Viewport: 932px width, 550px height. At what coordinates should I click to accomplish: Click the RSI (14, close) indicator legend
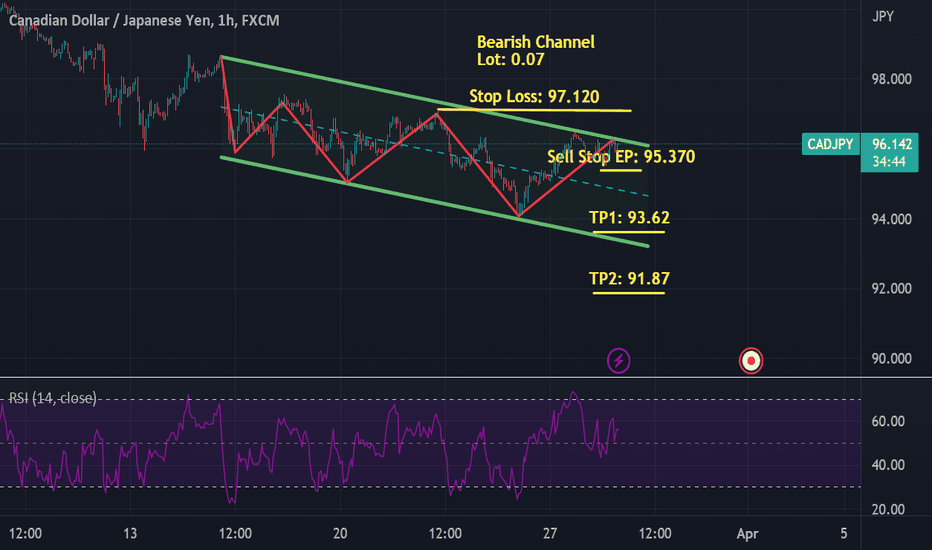[52, 398]
